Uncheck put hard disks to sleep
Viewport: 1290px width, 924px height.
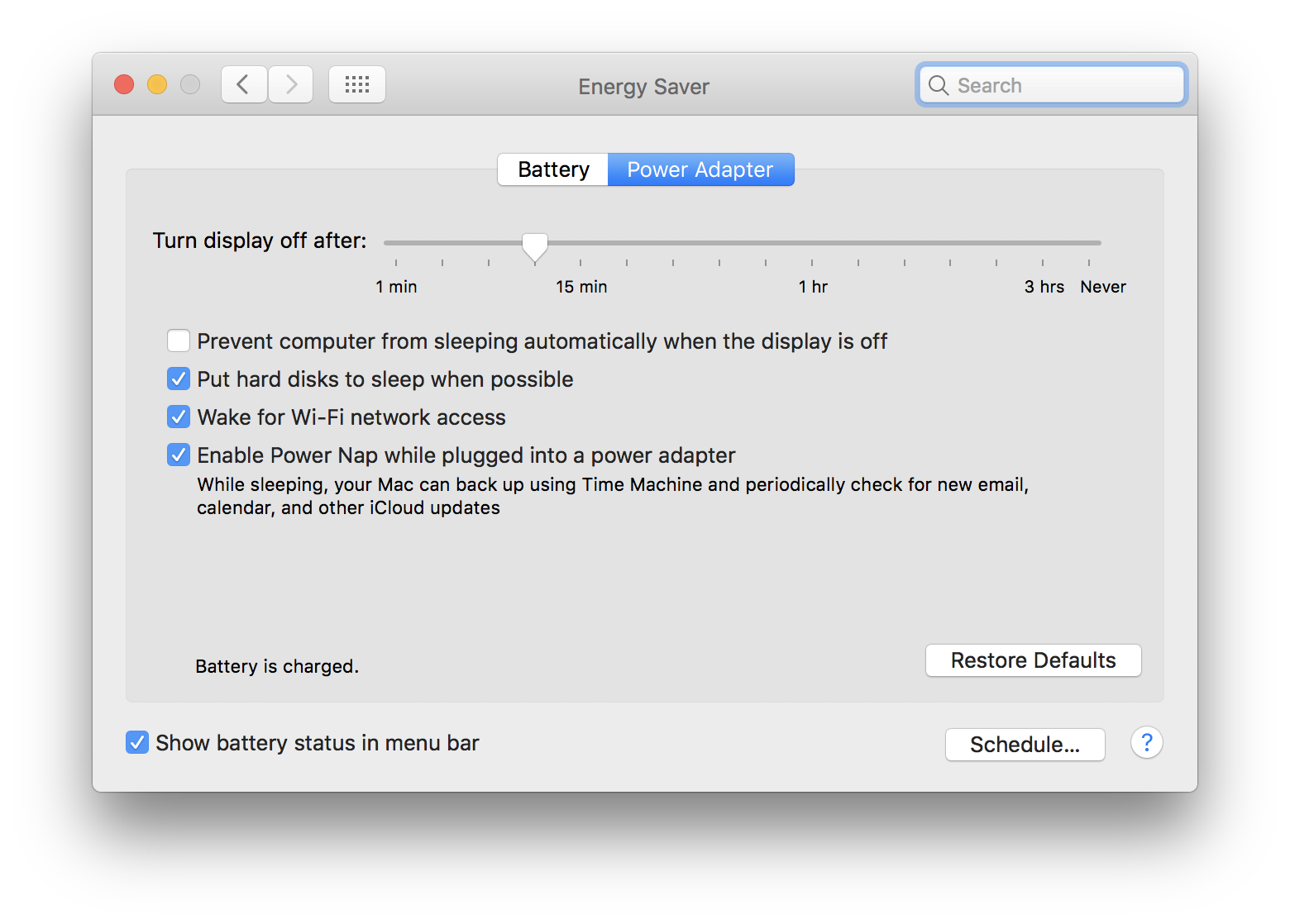(179, 379)
